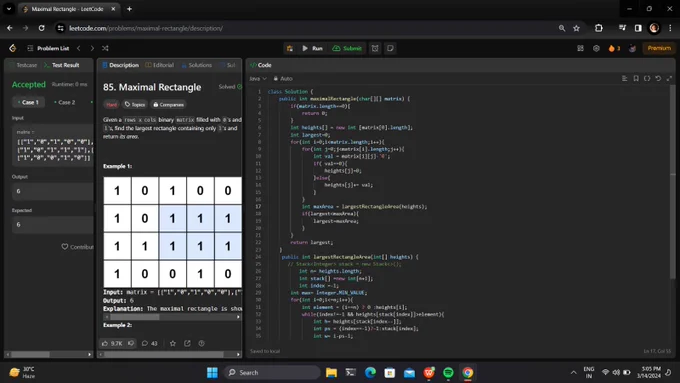This screenshot has height=383, width=680.
Task: Open a new browser tab
Action: [x=129, y=9]
